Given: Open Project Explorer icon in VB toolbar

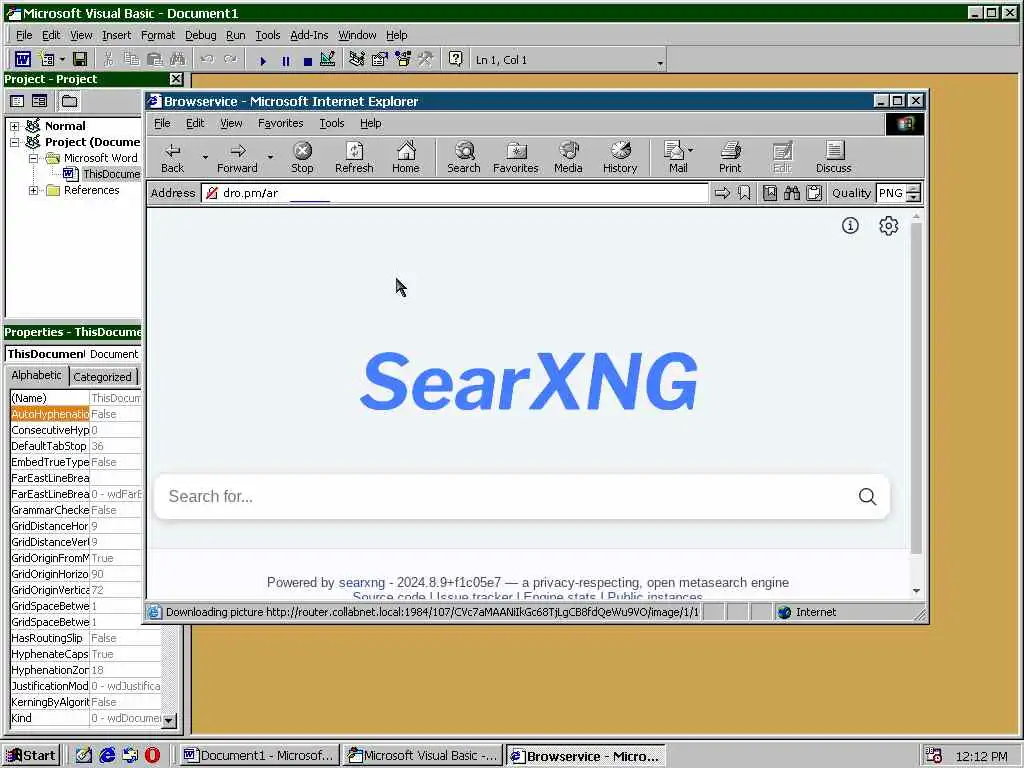Looking at the screenshot, I should (357, 59).
